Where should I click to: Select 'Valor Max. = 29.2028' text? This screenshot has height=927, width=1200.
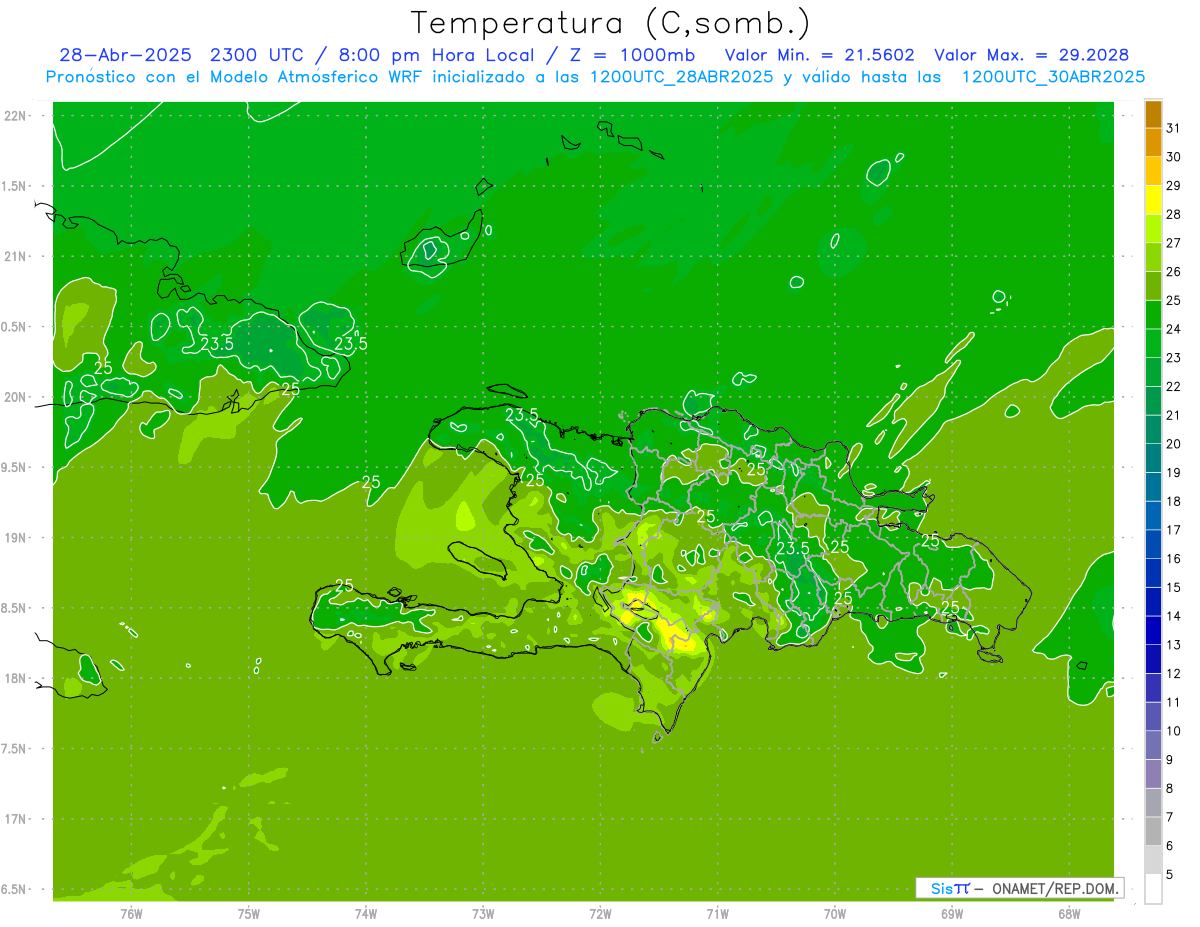1031,55
